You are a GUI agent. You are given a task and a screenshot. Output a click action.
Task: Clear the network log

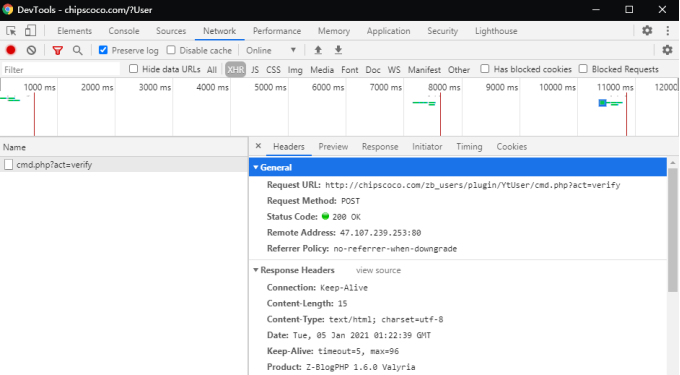pyautogui.click(x=31, y=50)
